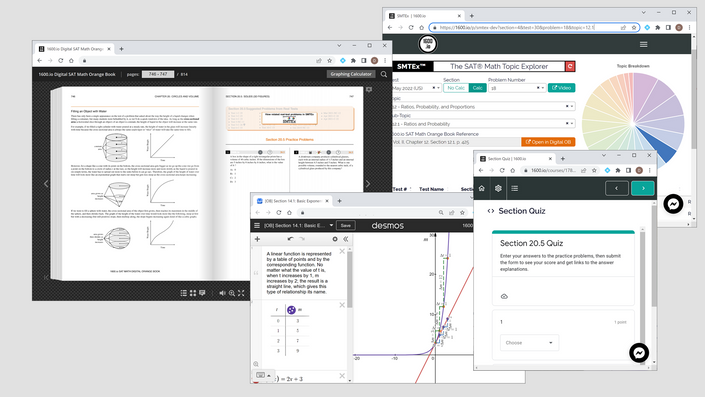Open the Problem Number dropdown
This screenshot has height=397, width=705.
pyautogui.click(x=517, y=88)
